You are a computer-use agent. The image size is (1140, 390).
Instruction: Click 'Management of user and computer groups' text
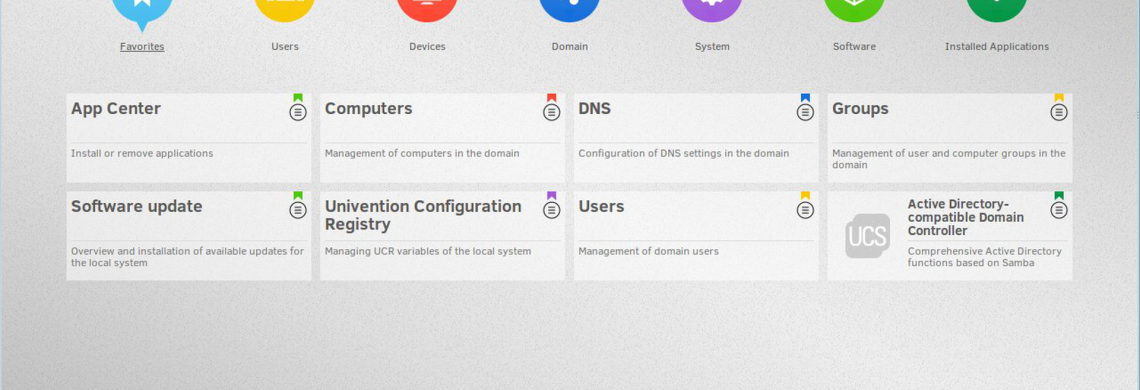[x=949, y=159]
